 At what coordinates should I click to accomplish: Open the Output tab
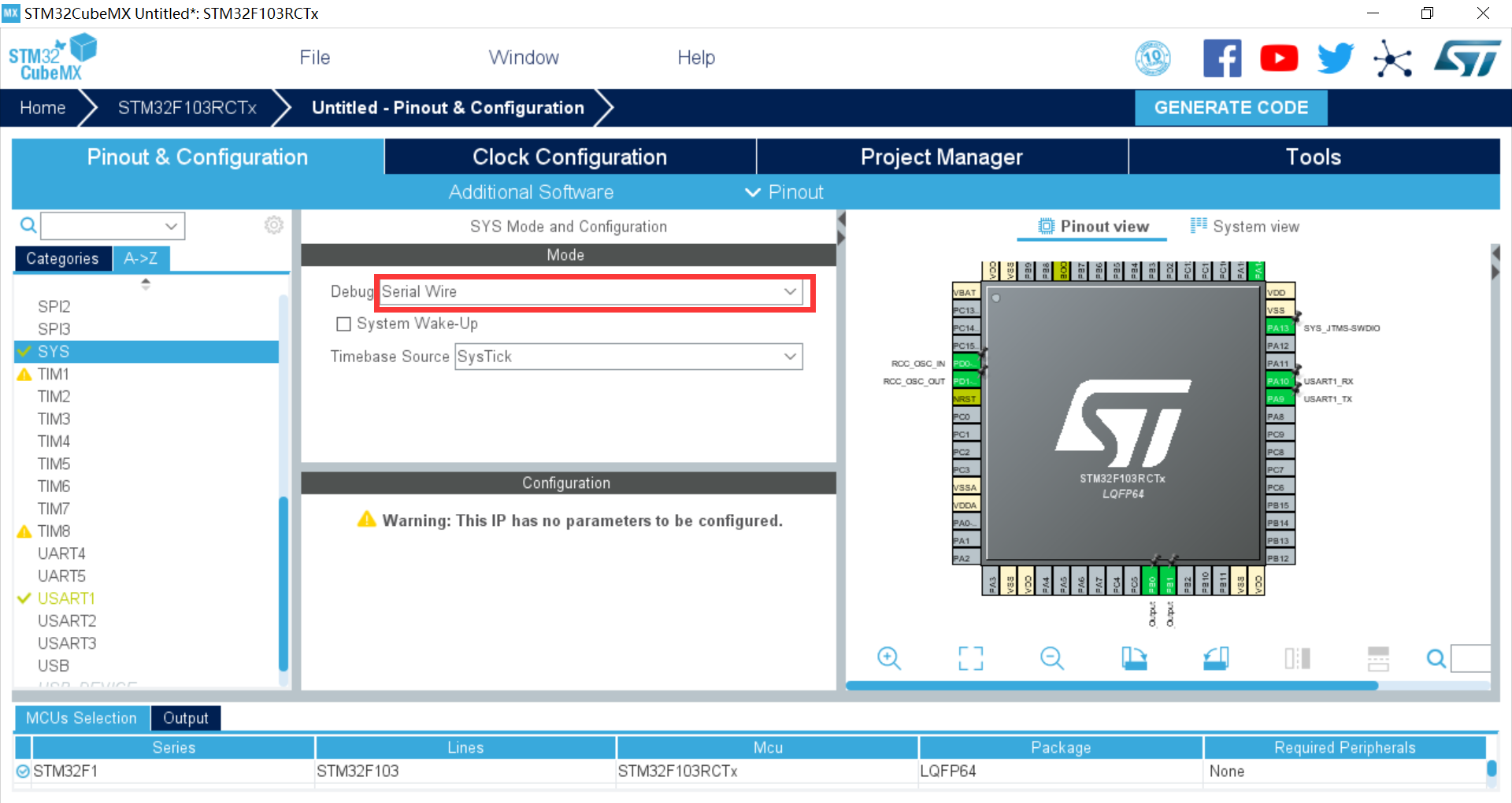click(x=186, y=718)
